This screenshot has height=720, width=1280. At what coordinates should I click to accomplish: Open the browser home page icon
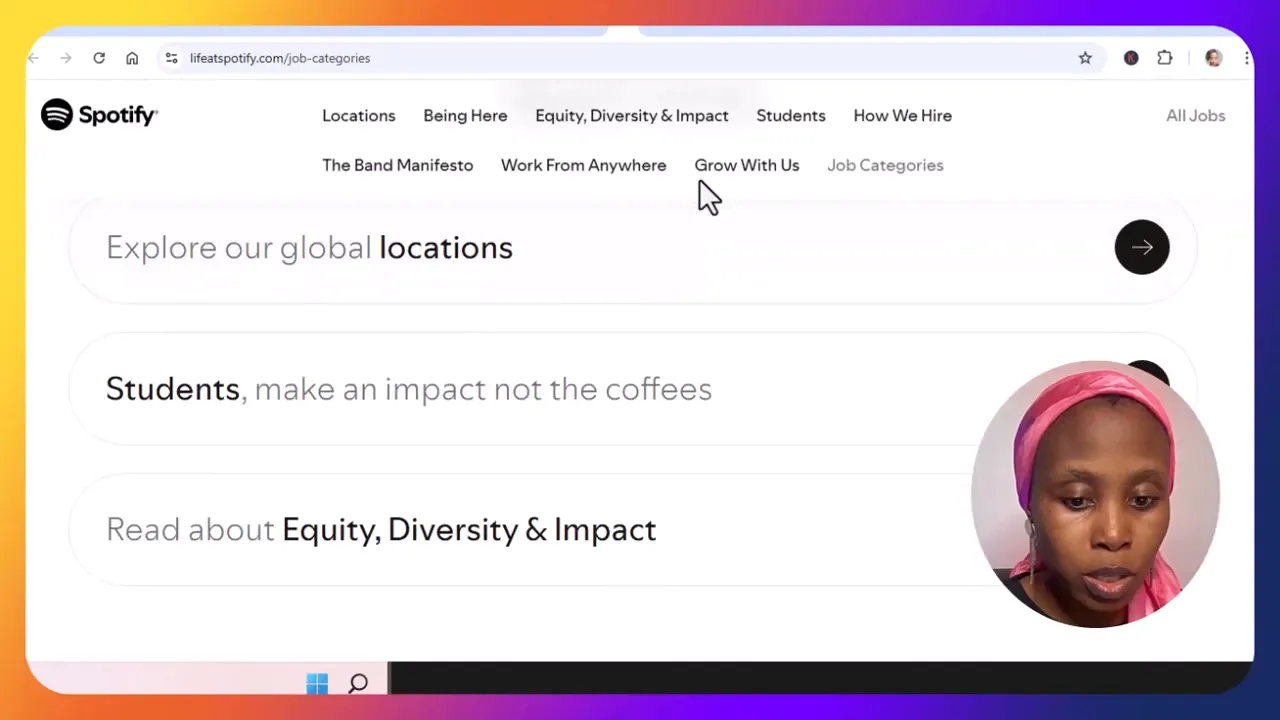132,58
